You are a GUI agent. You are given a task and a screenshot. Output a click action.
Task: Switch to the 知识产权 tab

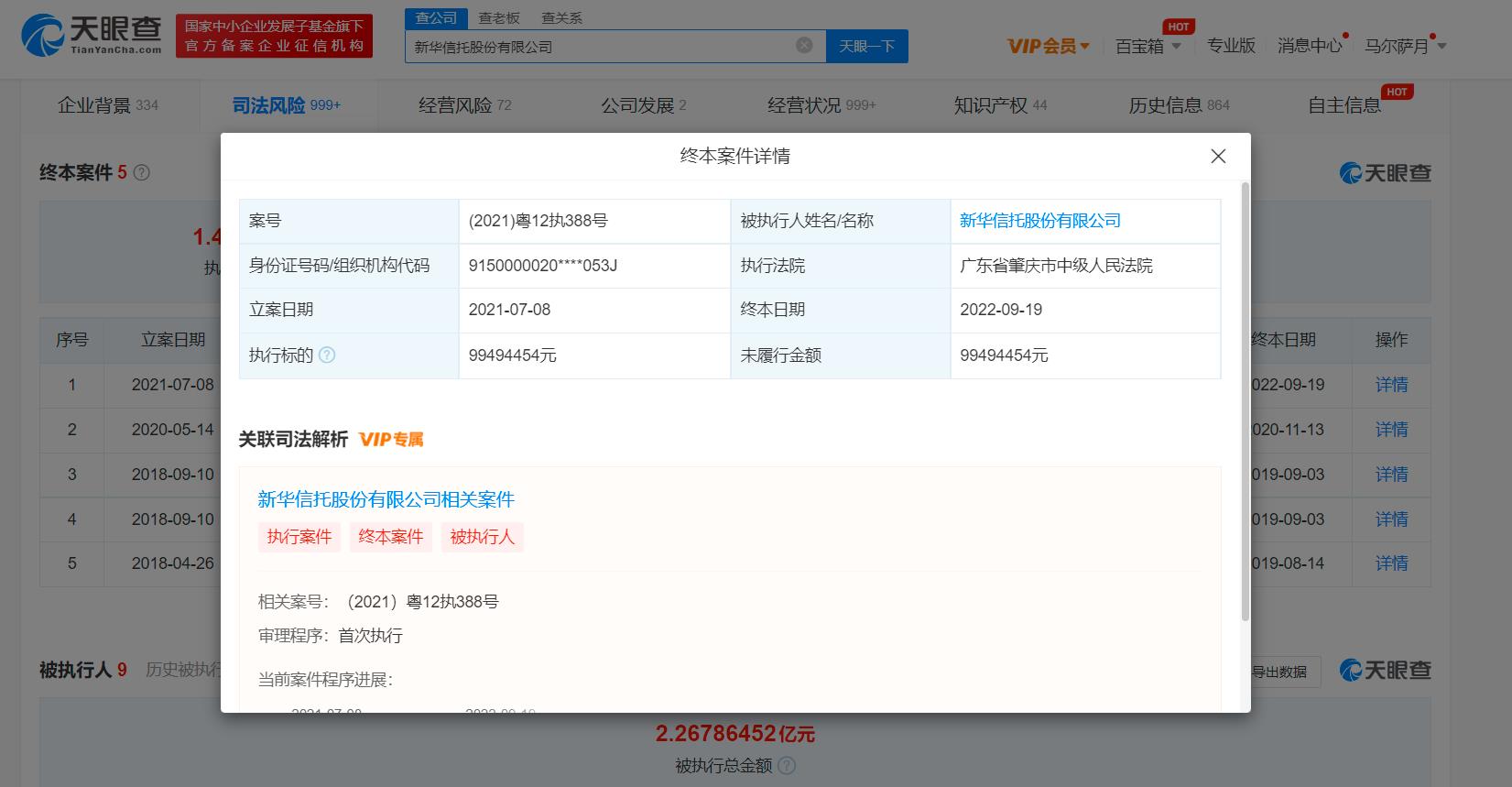(1000, 105)
